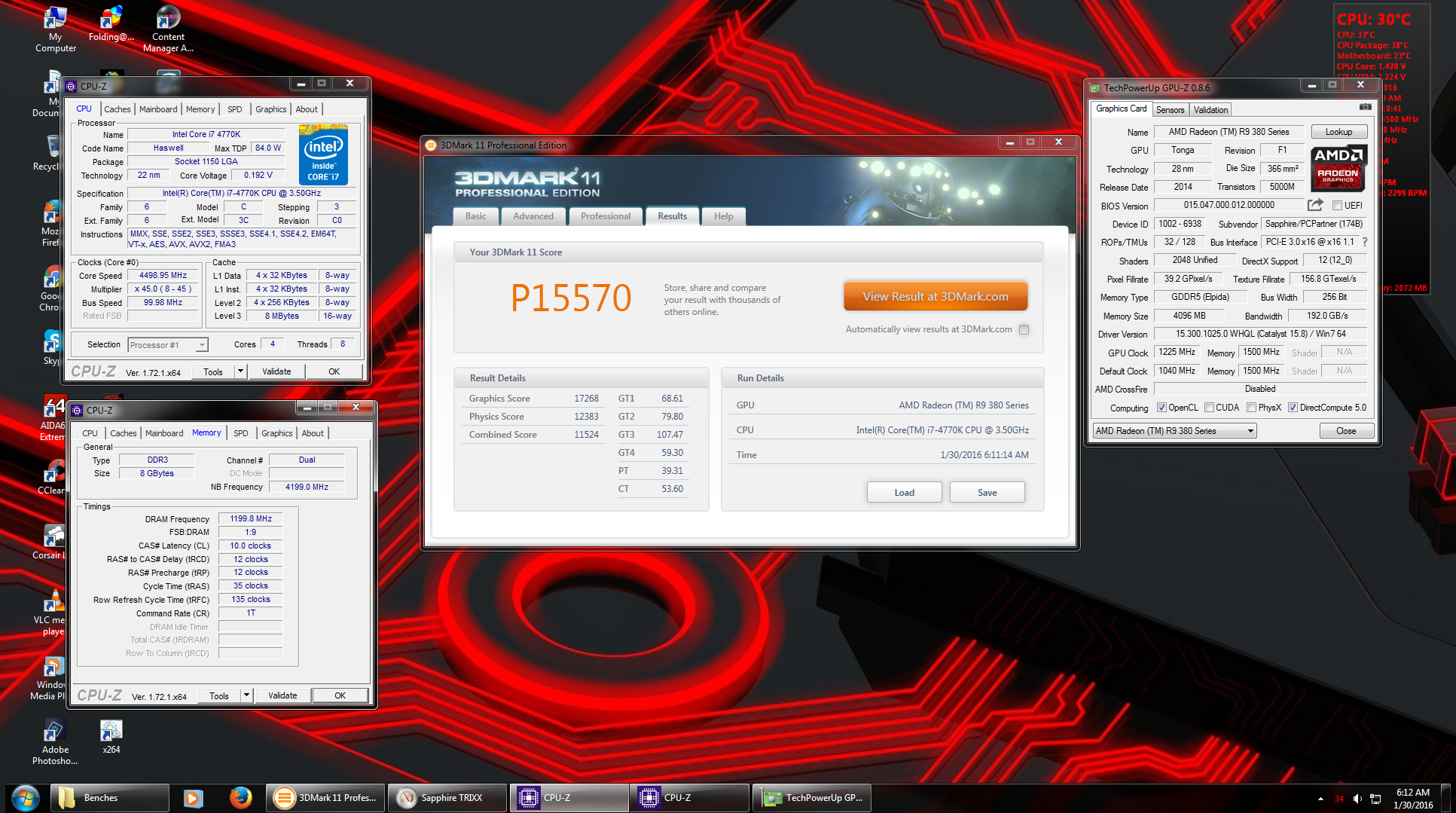This screenshot has width=1456, height=813.
Task: Show hidden tray icons arrow
Action: [x=1320, y=799]
